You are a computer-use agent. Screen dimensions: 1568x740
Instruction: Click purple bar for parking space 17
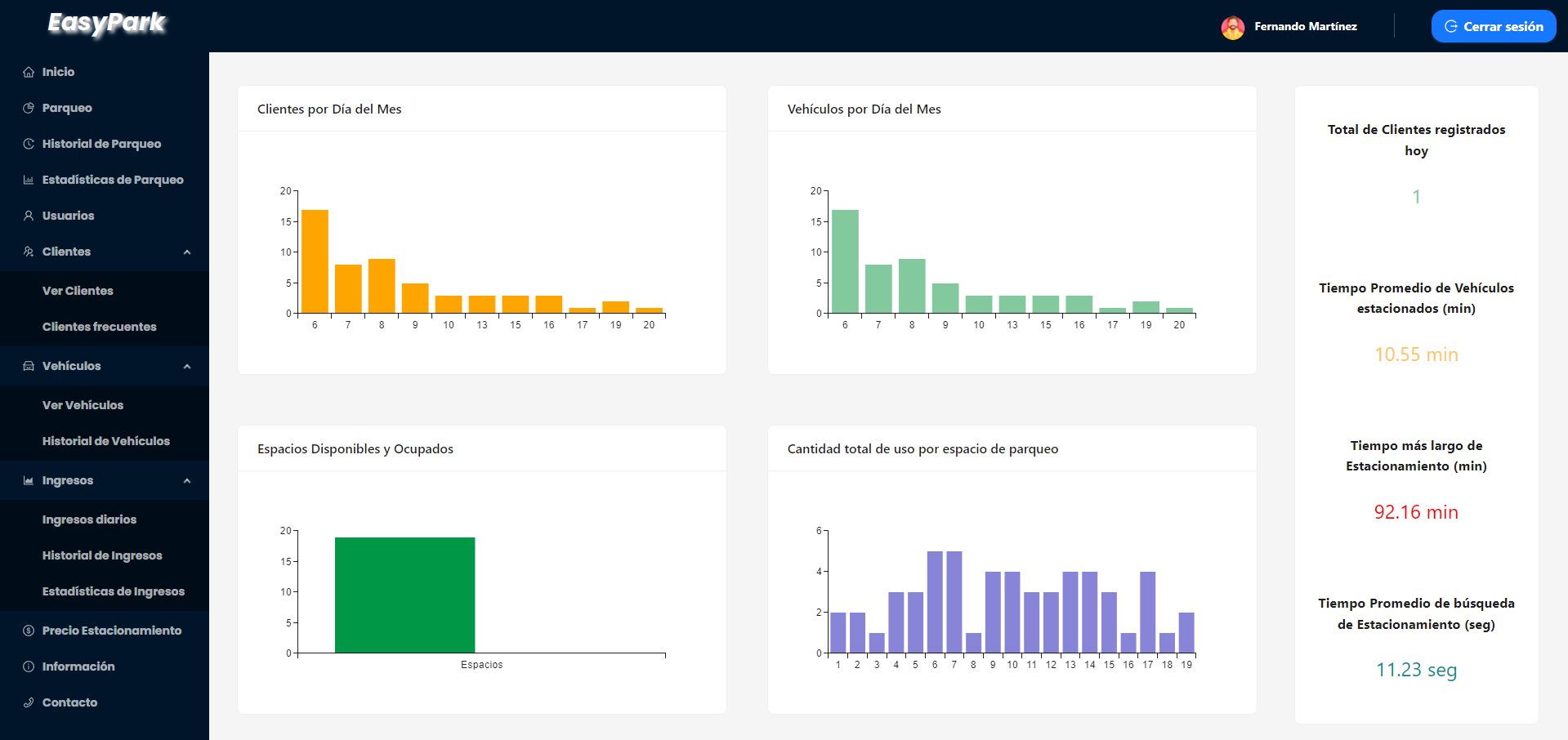pos(1148,612)
